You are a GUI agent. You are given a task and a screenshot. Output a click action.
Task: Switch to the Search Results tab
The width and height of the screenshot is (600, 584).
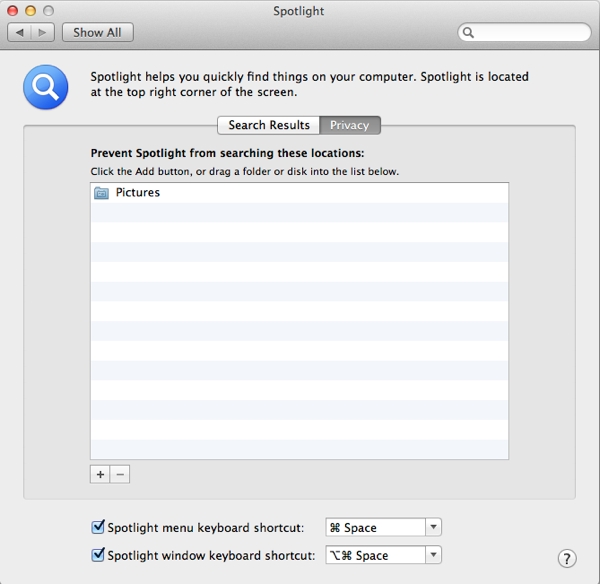click(269, 125)
